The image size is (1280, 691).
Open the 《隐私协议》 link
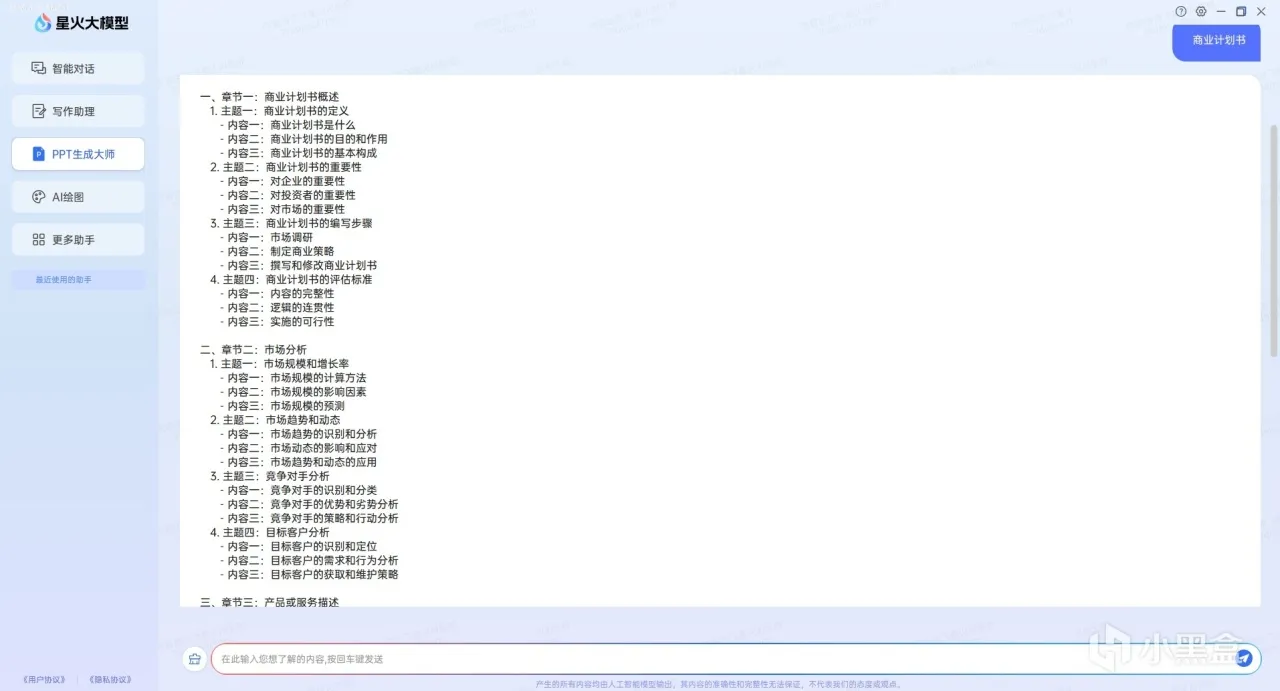(110, 680)
